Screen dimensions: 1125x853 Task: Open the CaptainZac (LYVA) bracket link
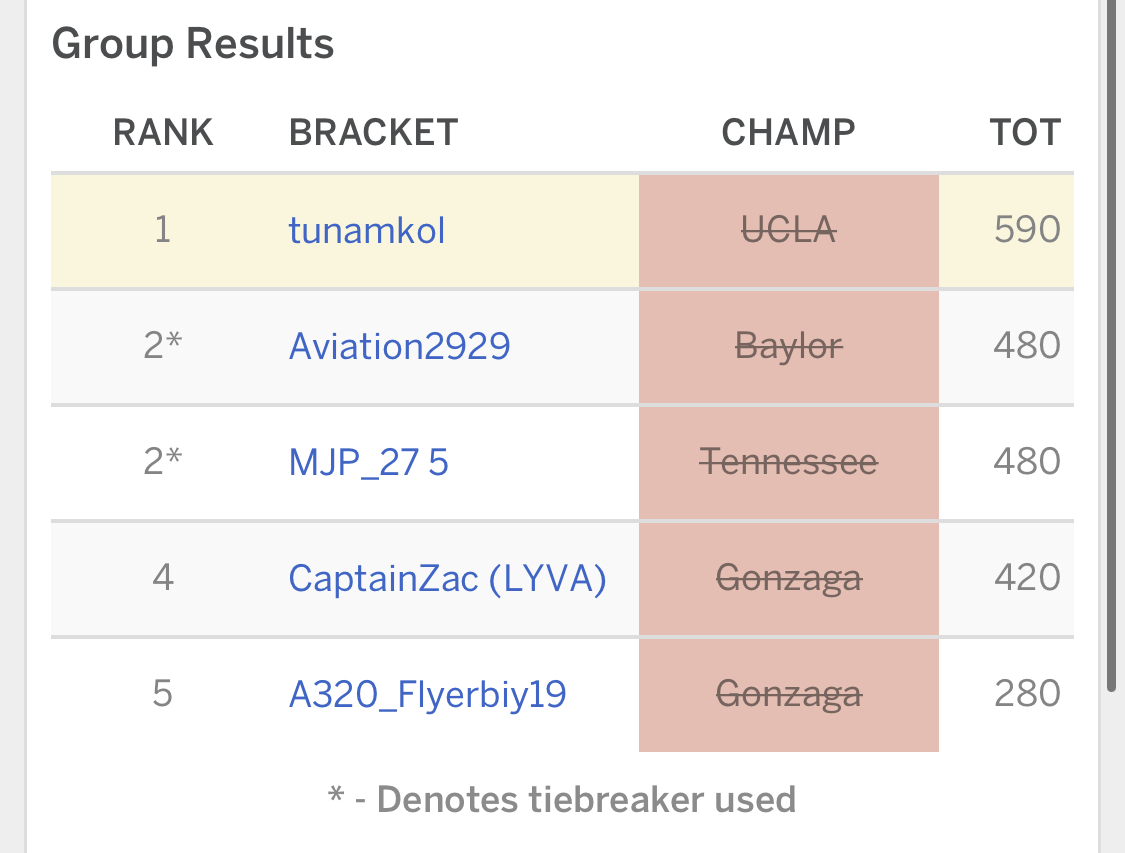click(447, 579)
